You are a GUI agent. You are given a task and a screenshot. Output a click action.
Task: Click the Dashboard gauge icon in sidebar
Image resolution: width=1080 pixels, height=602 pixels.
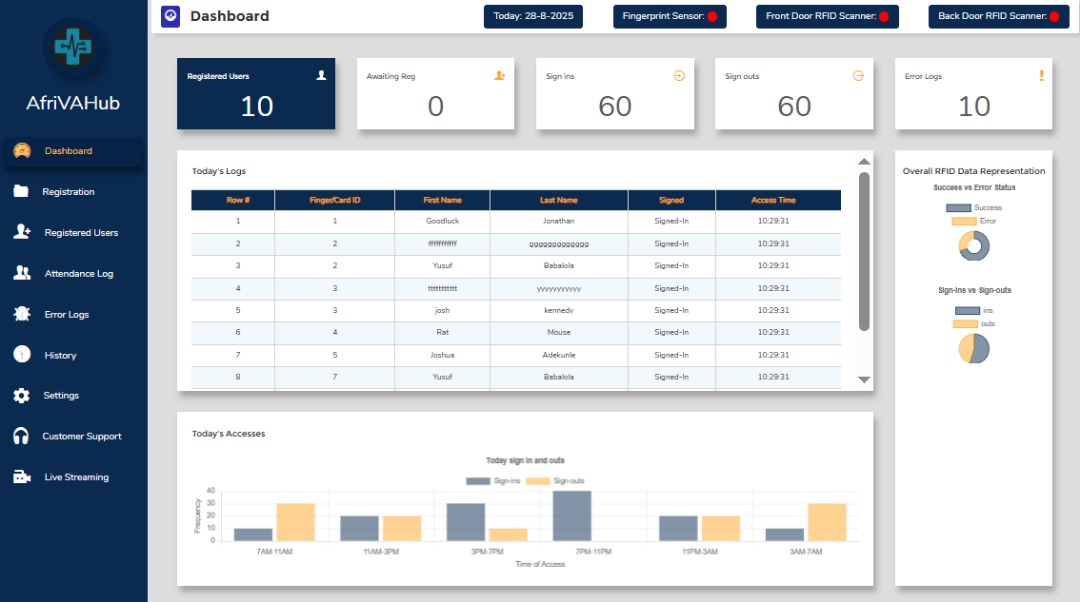click(x=22, y=151)
